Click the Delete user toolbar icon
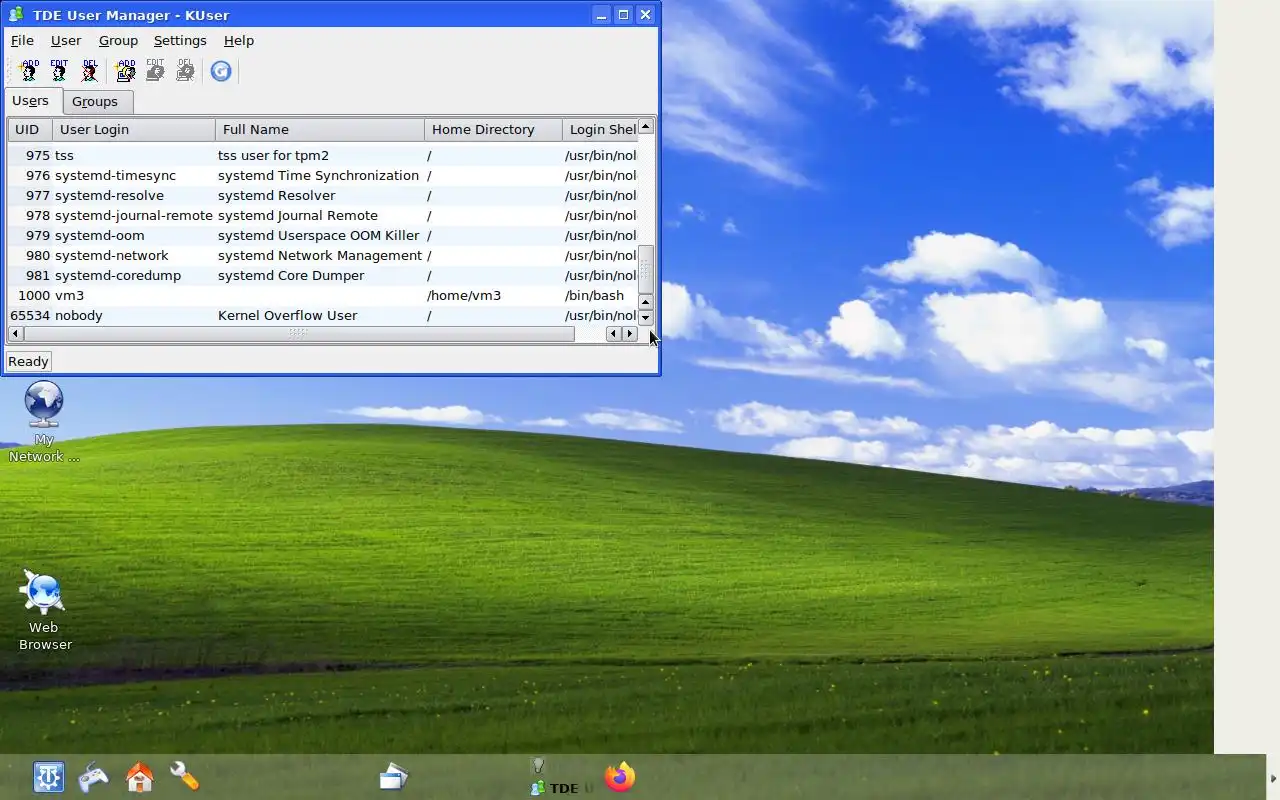1280x800 pixels. click(90, 71)
